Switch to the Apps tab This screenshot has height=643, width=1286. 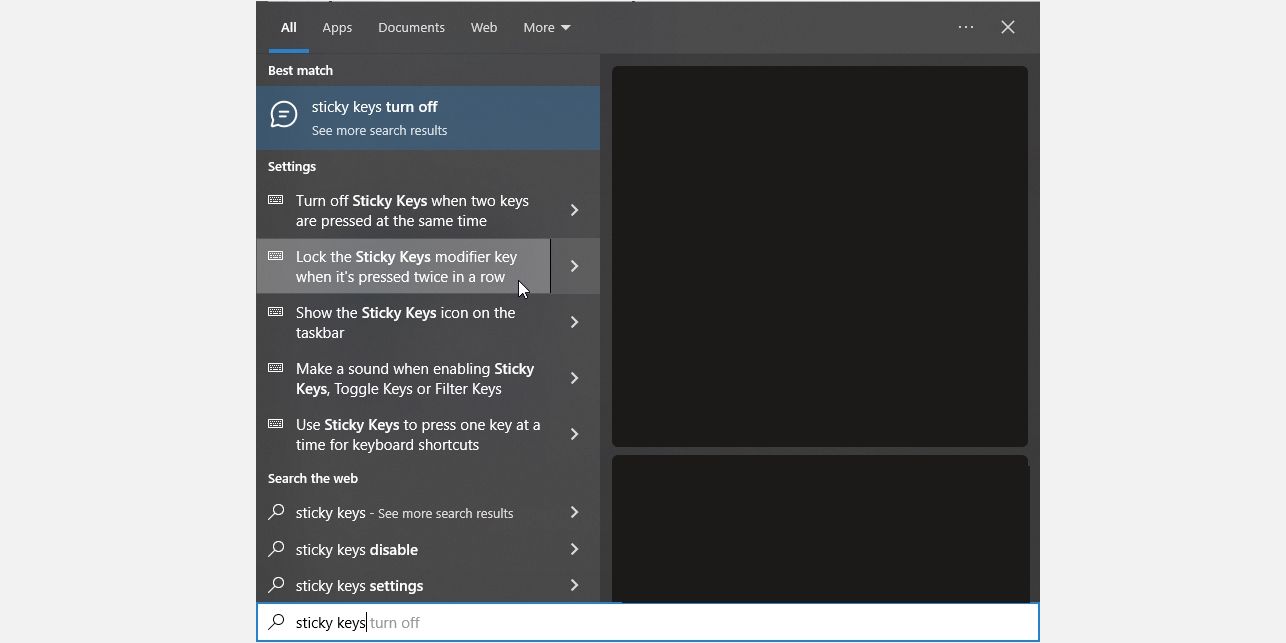[x=337, y=27]
